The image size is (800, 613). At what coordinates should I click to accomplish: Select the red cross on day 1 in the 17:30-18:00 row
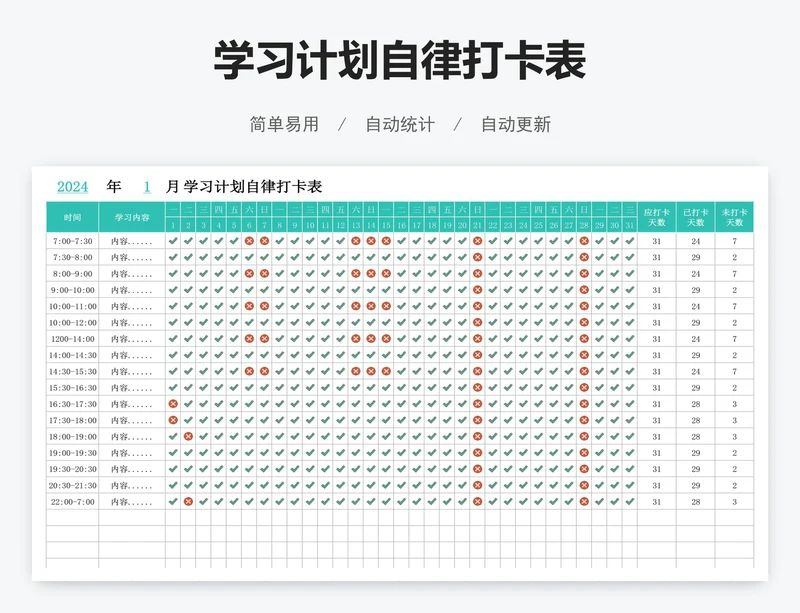(173, 420)
